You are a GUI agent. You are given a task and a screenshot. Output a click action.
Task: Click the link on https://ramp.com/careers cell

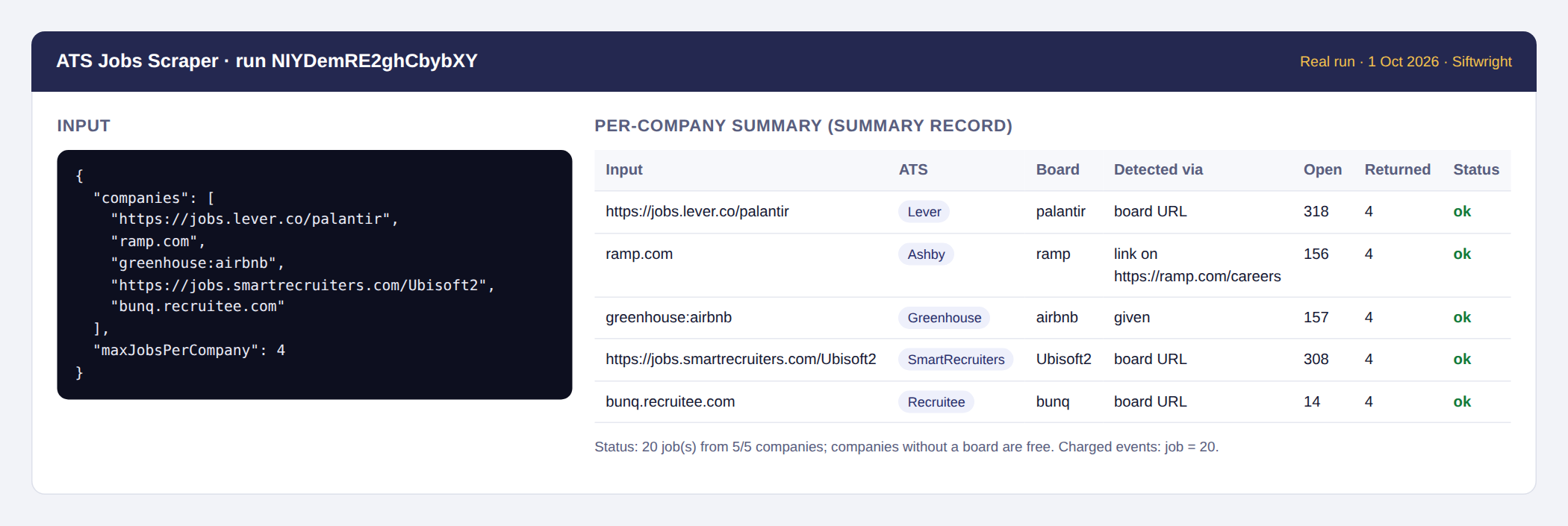coord(1197,266)
